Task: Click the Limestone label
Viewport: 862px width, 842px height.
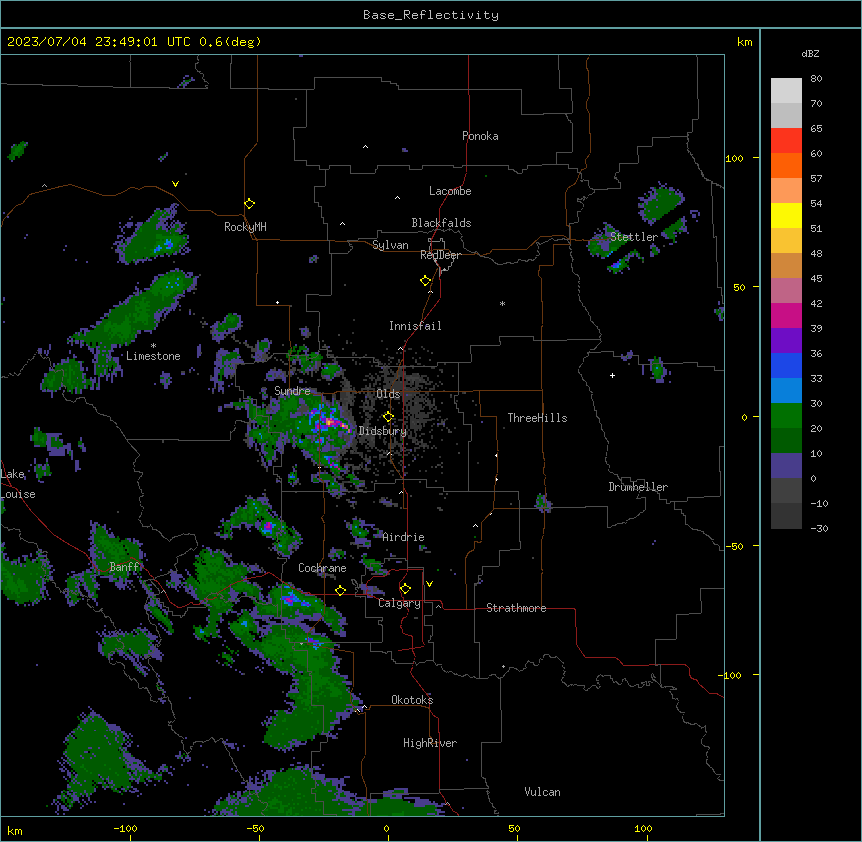Action: point(153,356)
